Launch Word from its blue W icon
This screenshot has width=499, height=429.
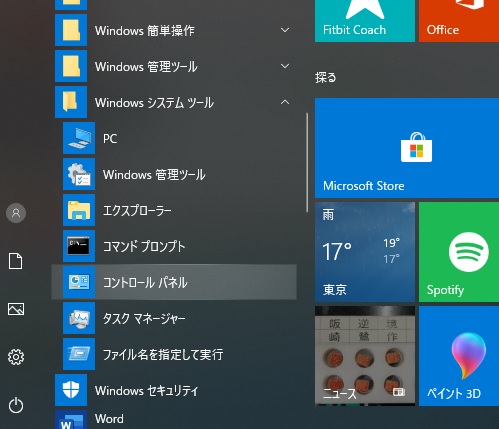71,420
